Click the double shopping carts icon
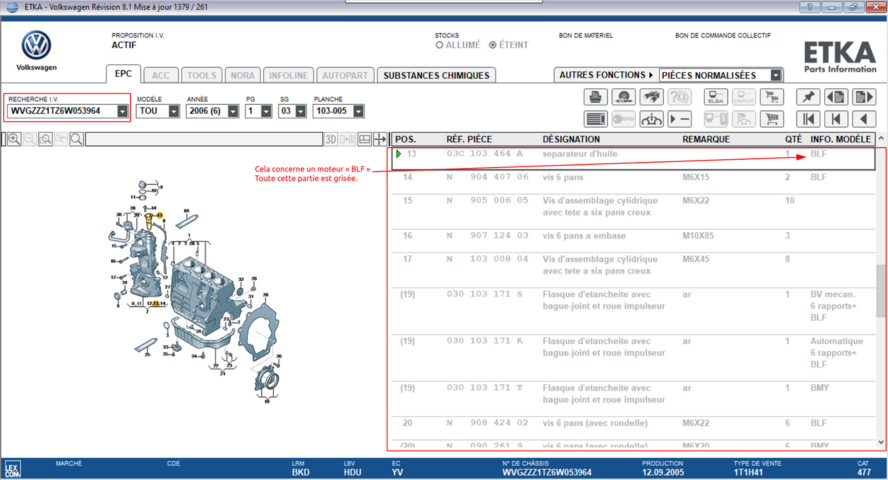The height and width of the screenshot is (480, 888). coord(771,97)
